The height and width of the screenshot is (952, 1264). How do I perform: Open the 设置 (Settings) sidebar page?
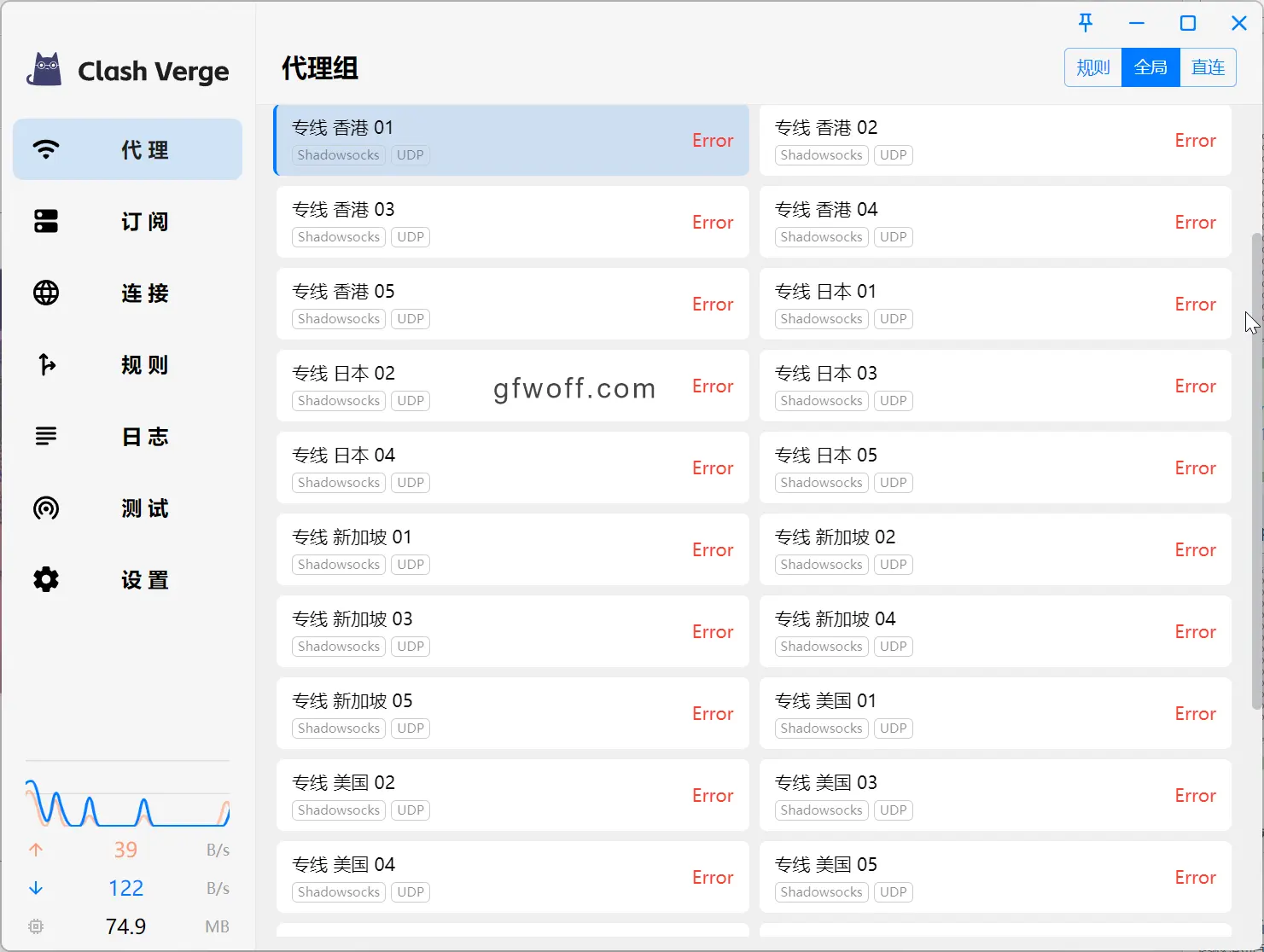point(127,579)
